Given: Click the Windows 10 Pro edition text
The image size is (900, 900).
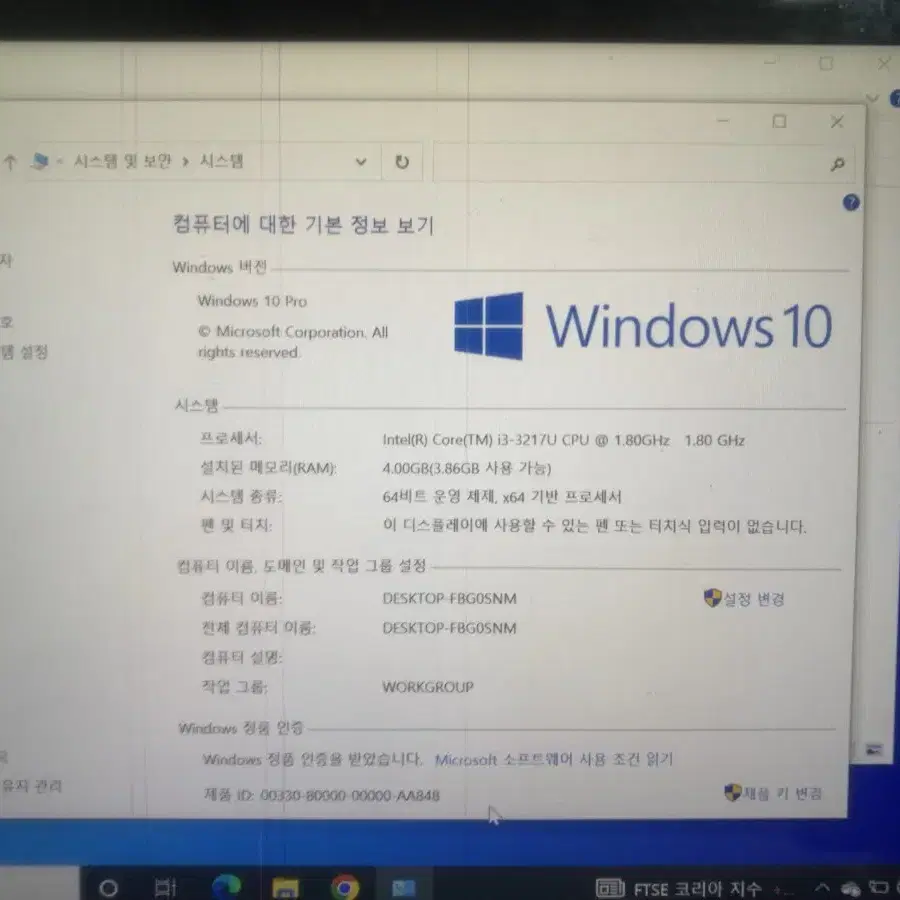Looking at the screenshot, I should (253, 301).
